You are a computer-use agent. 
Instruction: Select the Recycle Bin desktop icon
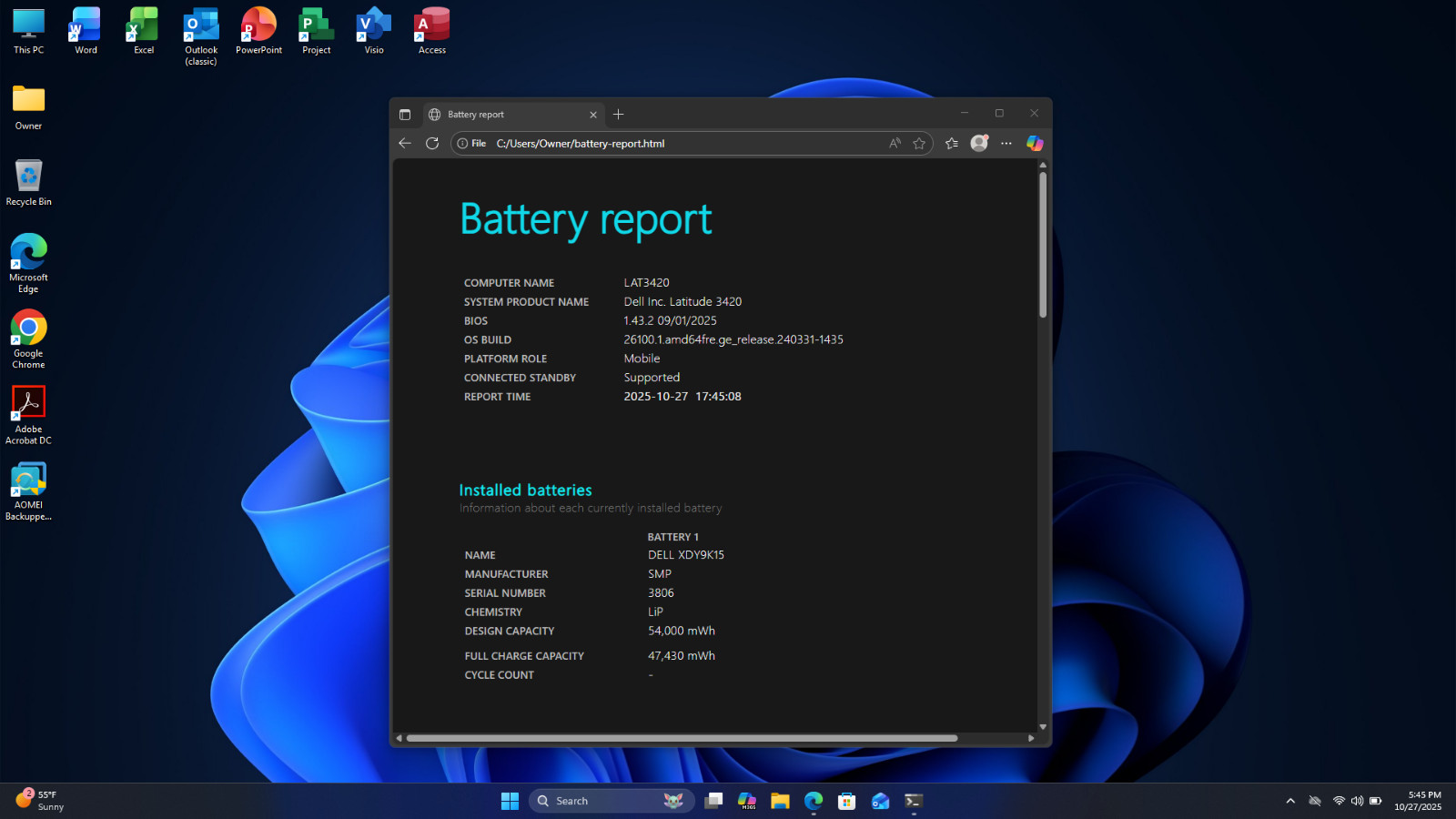point(28,183)
